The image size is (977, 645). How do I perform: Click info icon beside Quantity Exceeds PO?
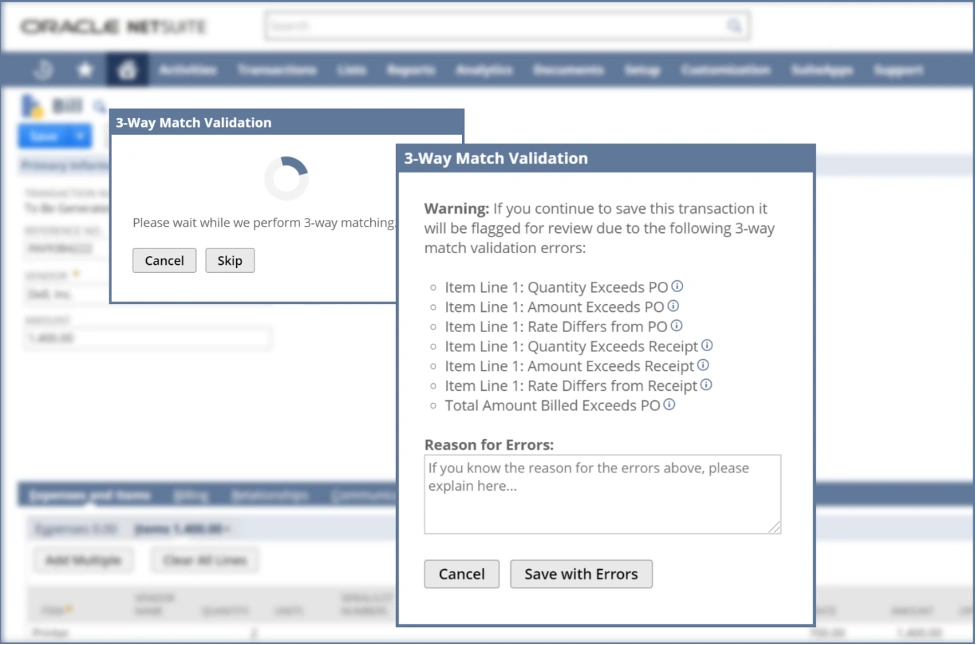click(677, 287)
